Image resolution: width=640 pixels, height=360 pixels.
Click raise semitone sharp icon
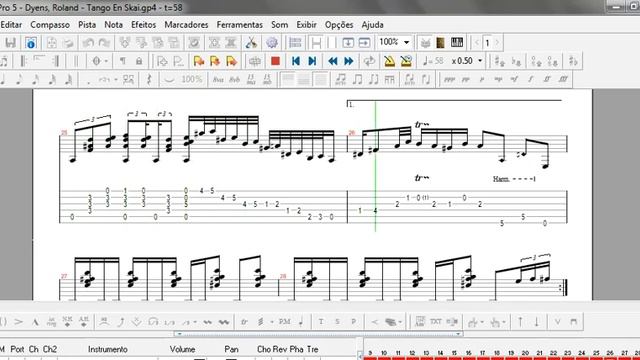500,61
